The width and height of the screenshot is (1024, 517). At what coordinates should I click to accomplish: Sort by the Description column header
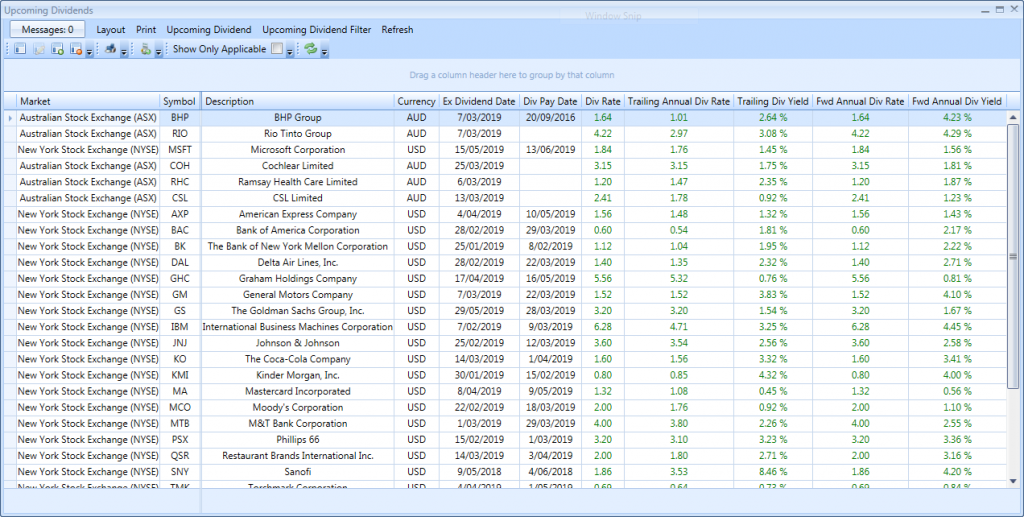click(298, 101)
